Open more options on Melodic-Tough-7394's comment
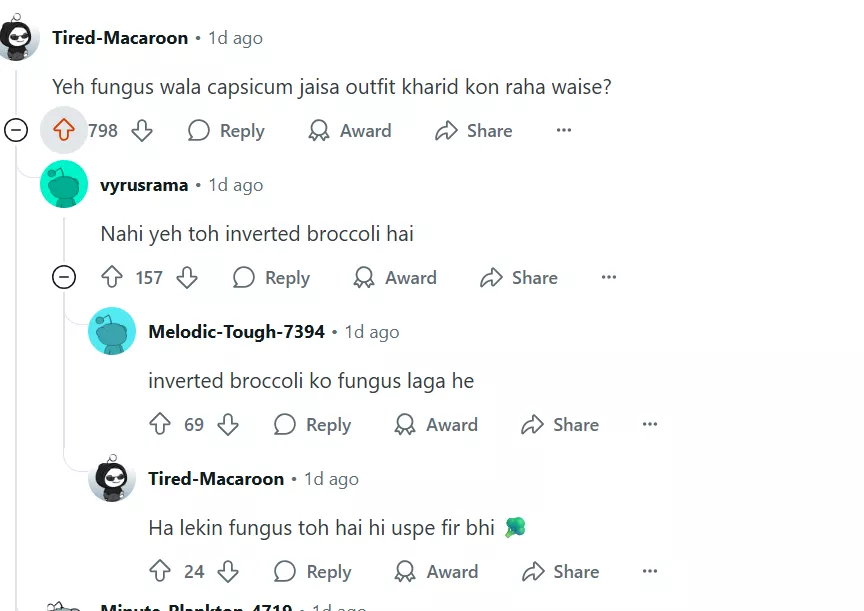 [650, 425]
